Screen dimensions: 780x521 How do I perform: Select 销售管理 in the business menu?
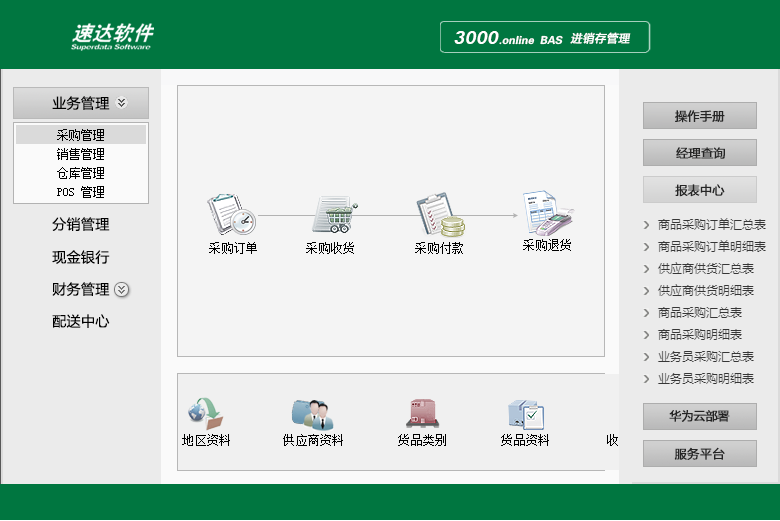click(81, 154)
